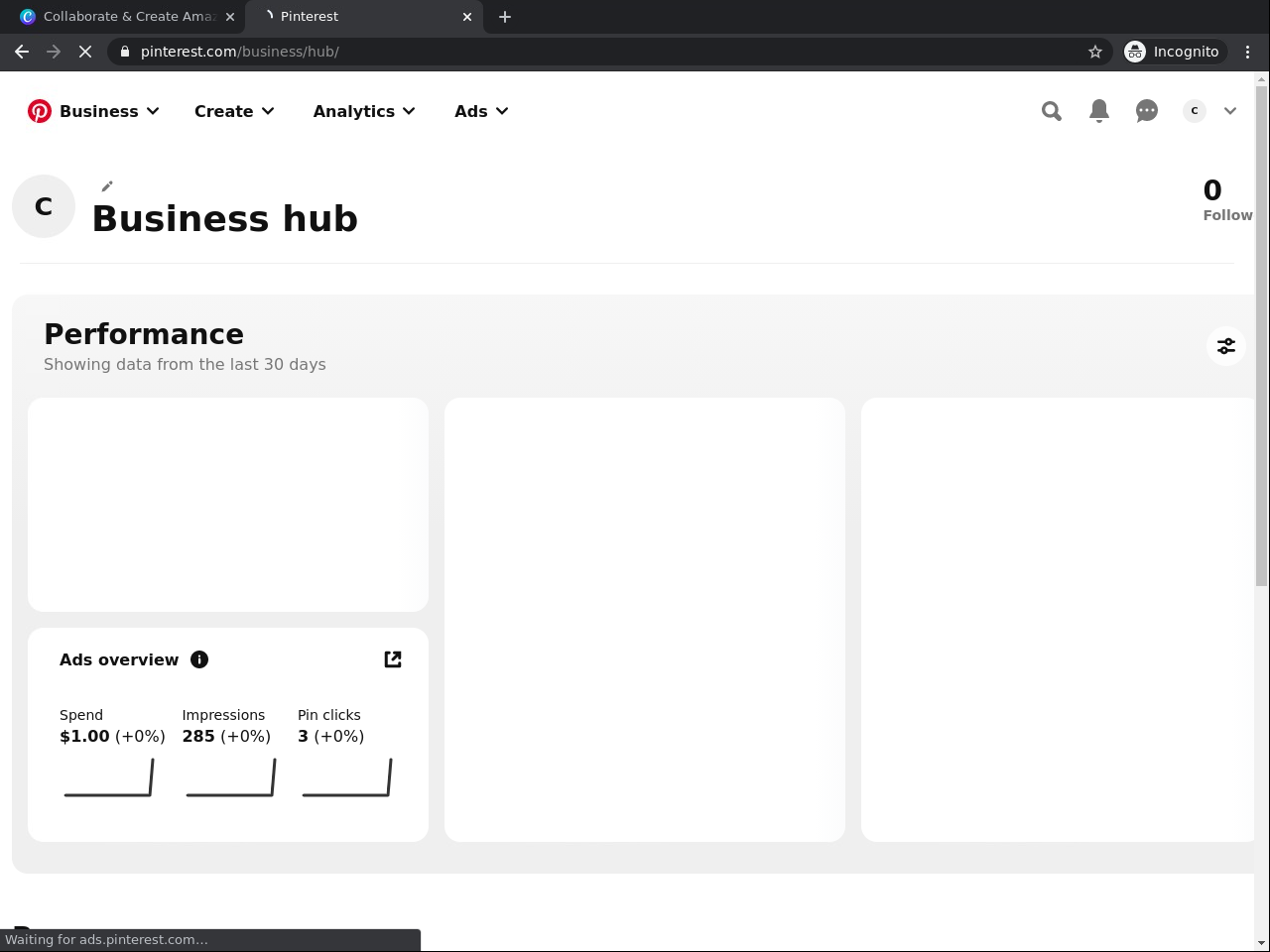The width and height of the screenshot is (1270, 952).
Task: Open Ads overview in external view
Action: 393,659
